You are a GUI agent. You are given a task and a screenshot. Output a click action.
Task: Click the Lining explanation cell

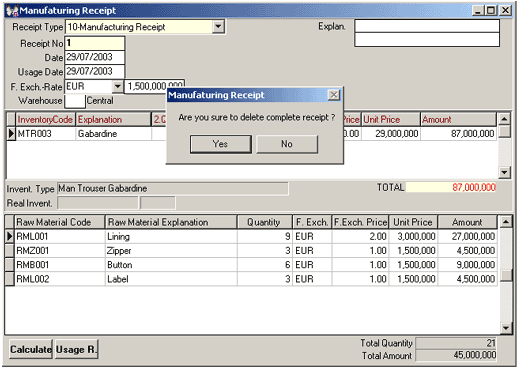[x=171, y=236]
